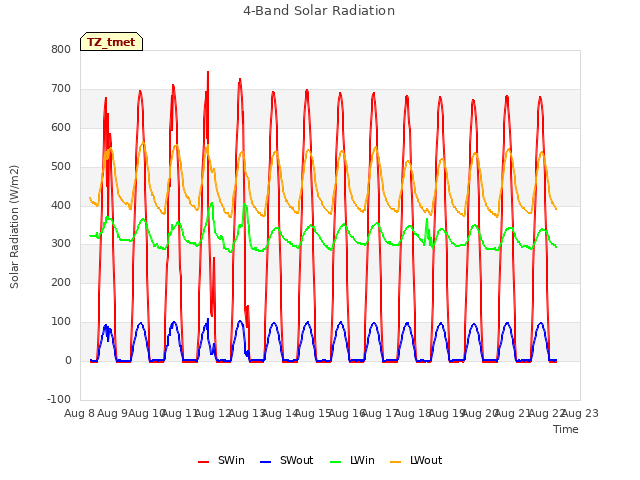Click the Aug 18 x-axis label
This screenshot has width=640, height=480.
[413, 413]
